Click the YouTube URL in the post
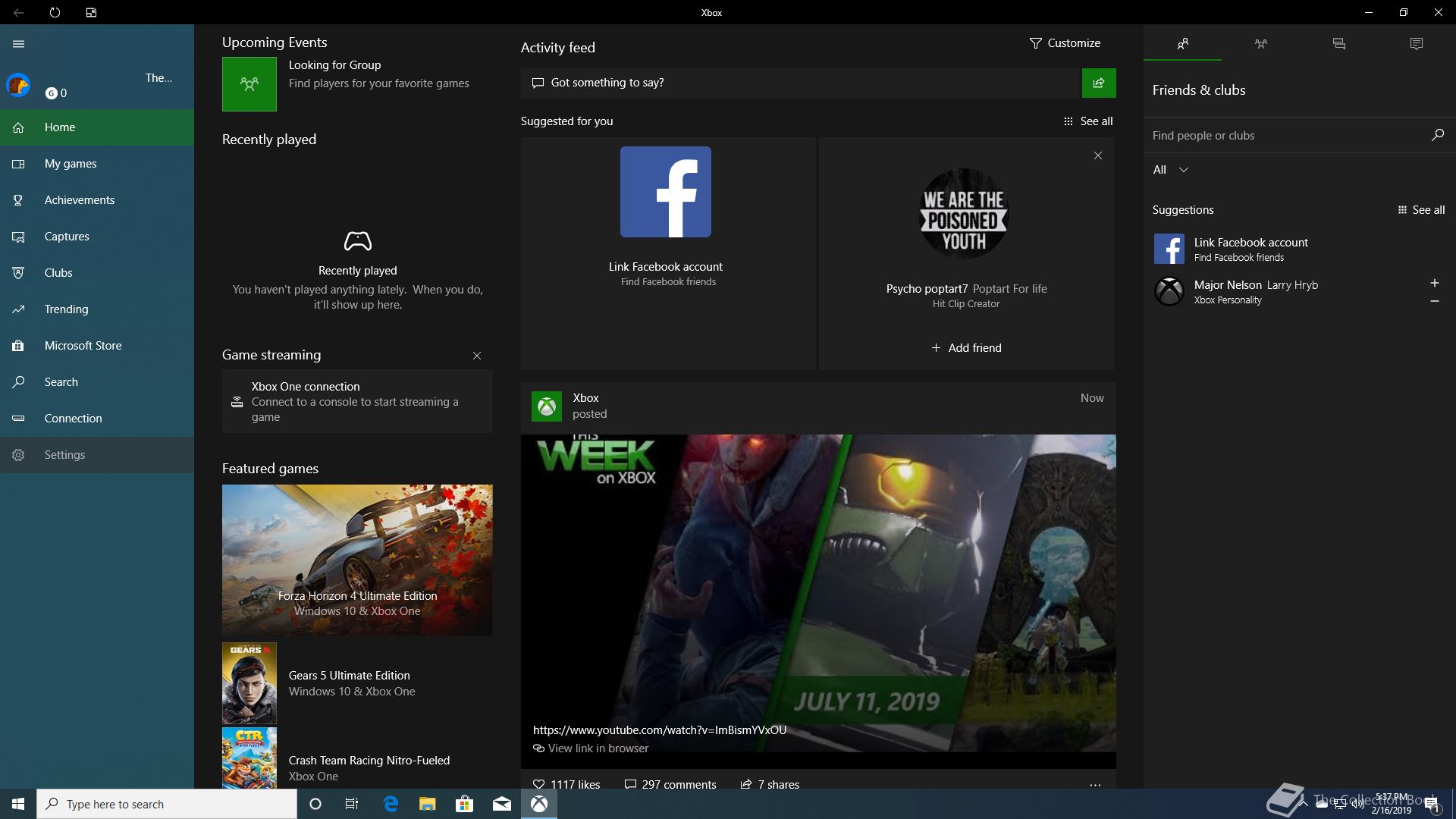1456x819 pixels. click(x=660, y=730)
